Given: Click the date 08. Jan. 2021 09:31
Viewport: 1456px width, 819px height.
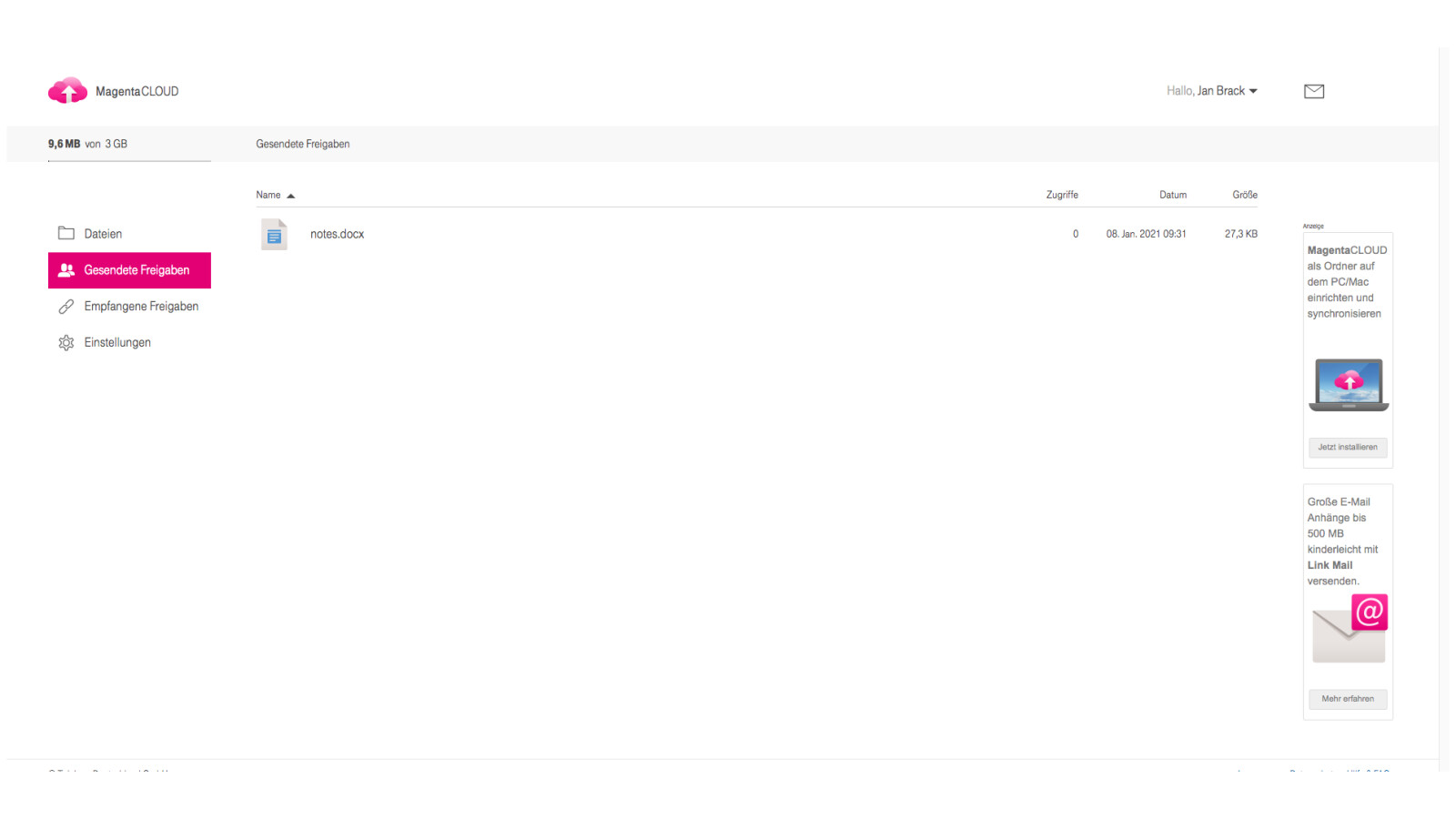Looking at the screenshot, I should pyautogui.click(x=1146, y=234).
